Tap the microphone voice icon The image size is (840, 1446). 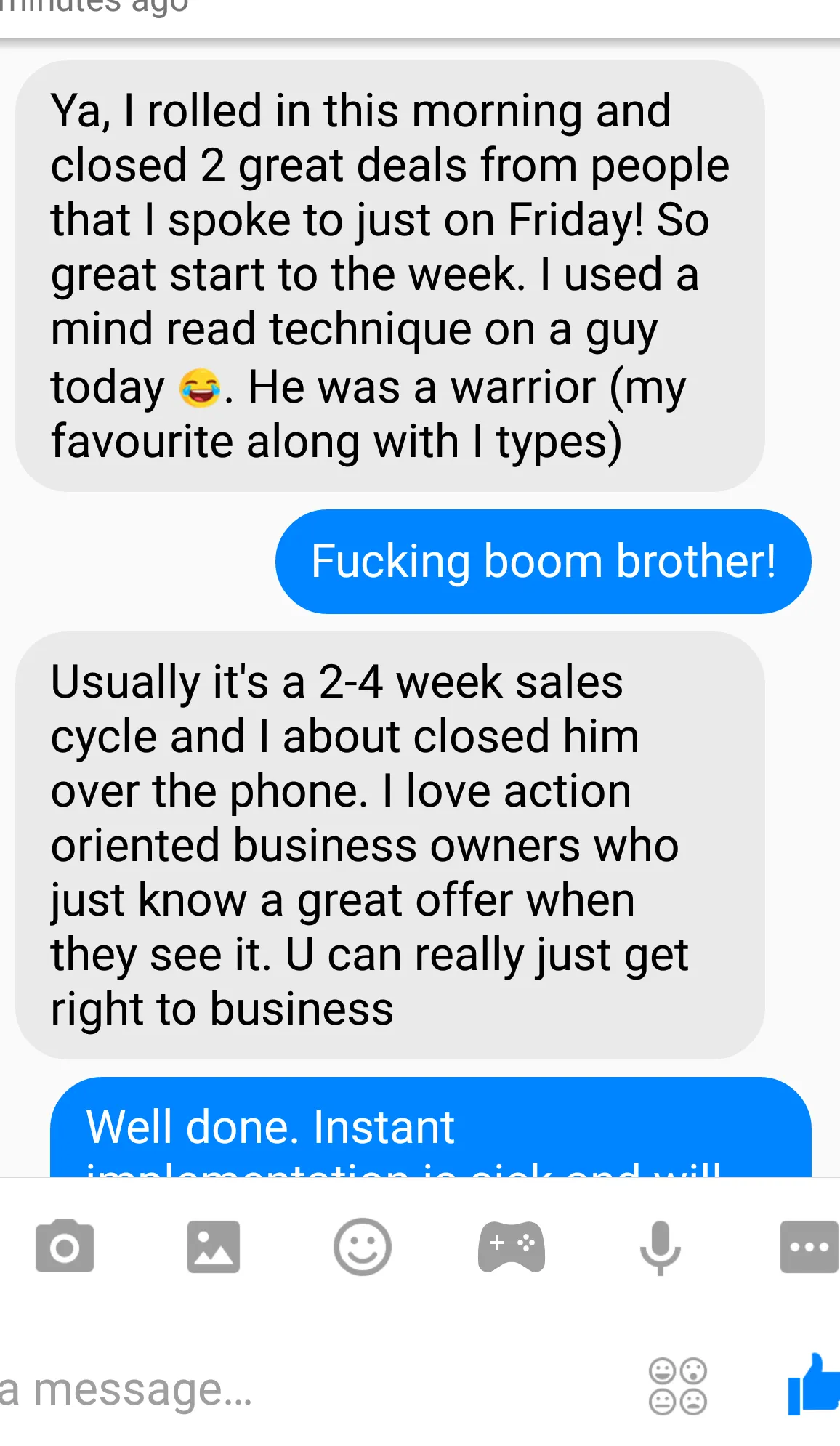(x=660, y=1248)
